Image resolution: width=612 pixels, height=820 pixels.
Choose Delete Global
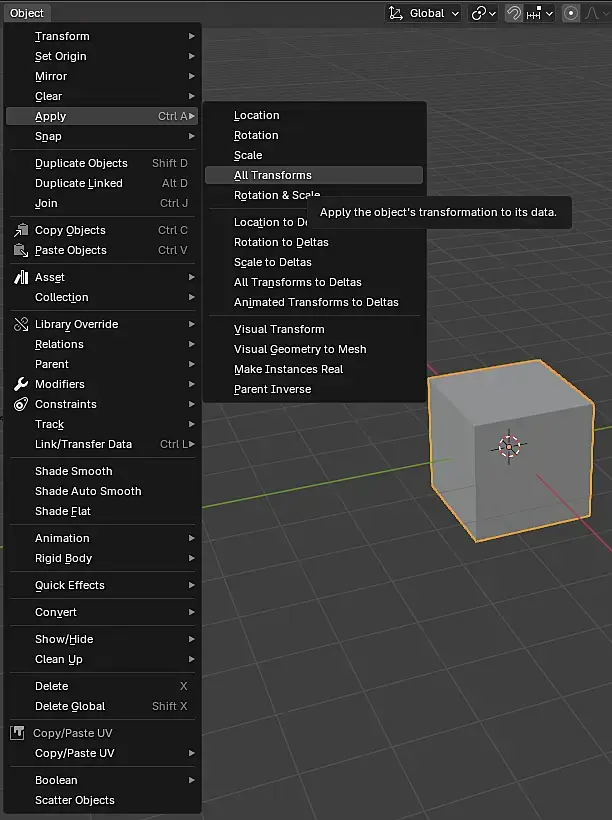tap(102, 706)
